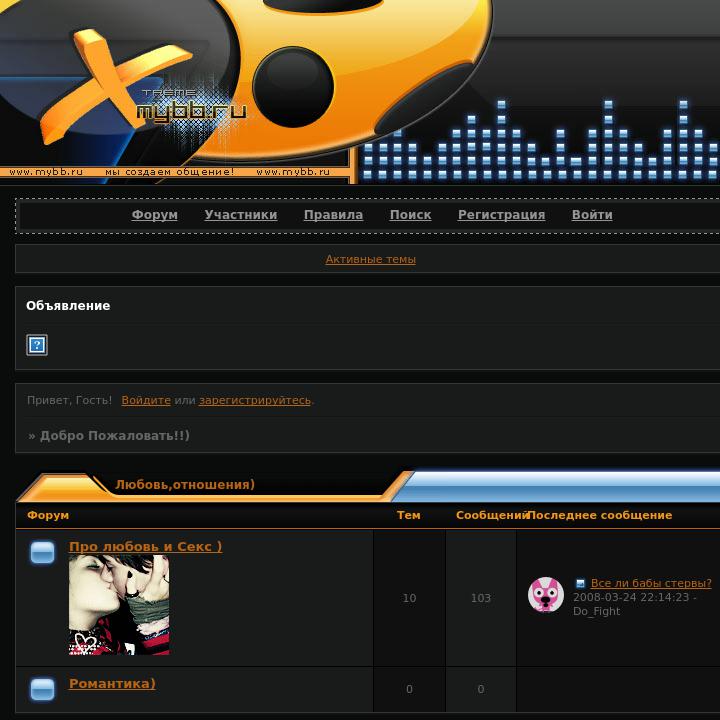
Task: Click the Сообщений column header
Action: point(492,515)
